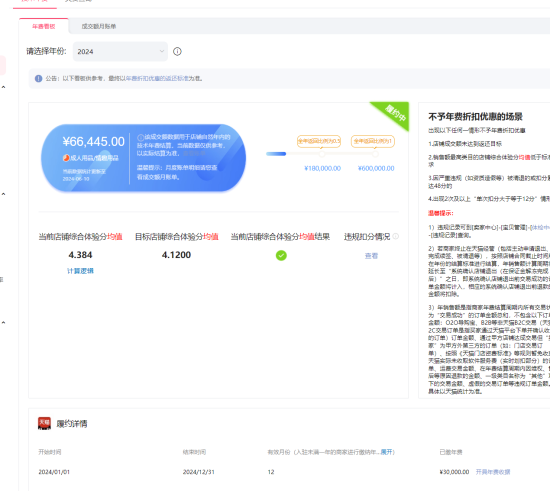550x491 pixels.
Task: Click the info icon inside the blue card
Action: pos(140,137)
